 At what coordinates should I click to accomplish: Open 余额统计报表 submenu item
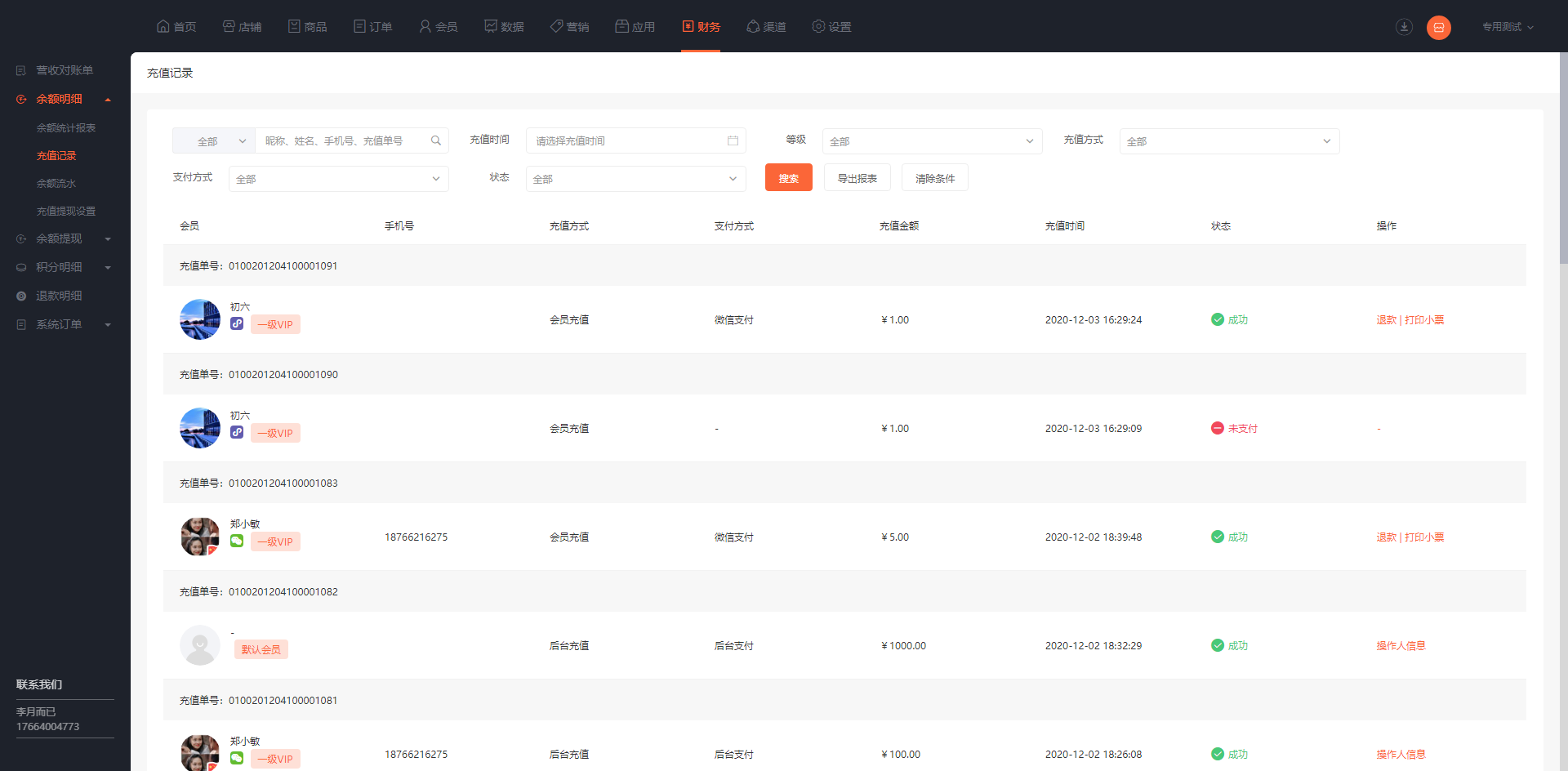[x=66, y=128]
